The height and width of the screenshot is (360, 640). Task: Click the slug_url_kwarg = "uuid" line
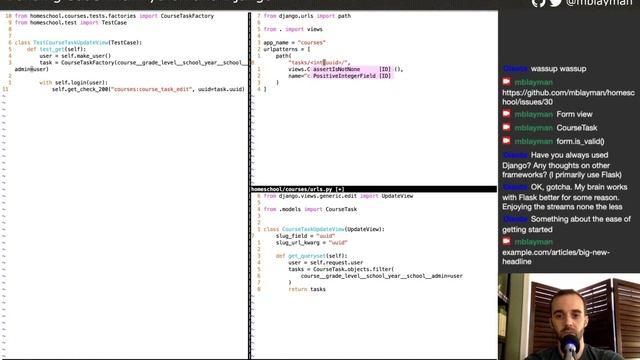click(311, 242)
